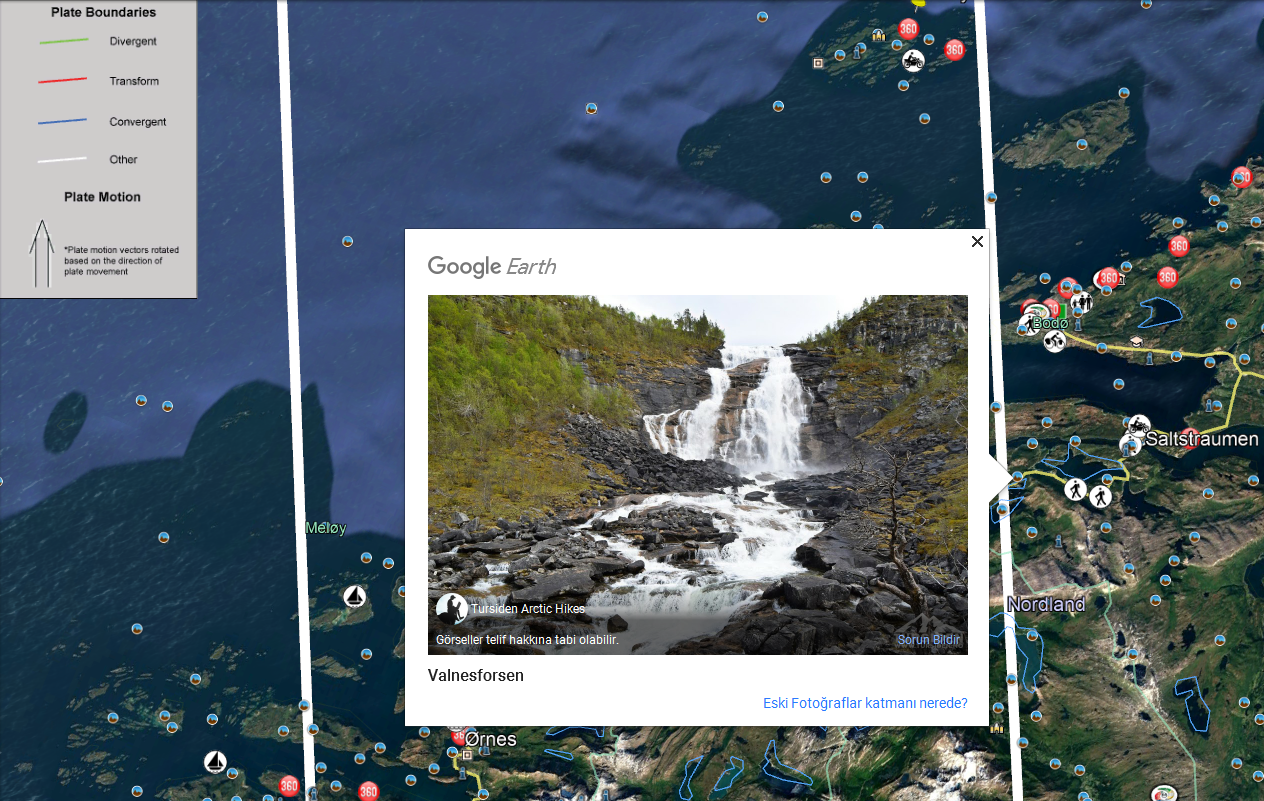Click the 'Sorun Bildir' report link
Screen dimensions: 1264x801
pos(929,640)
